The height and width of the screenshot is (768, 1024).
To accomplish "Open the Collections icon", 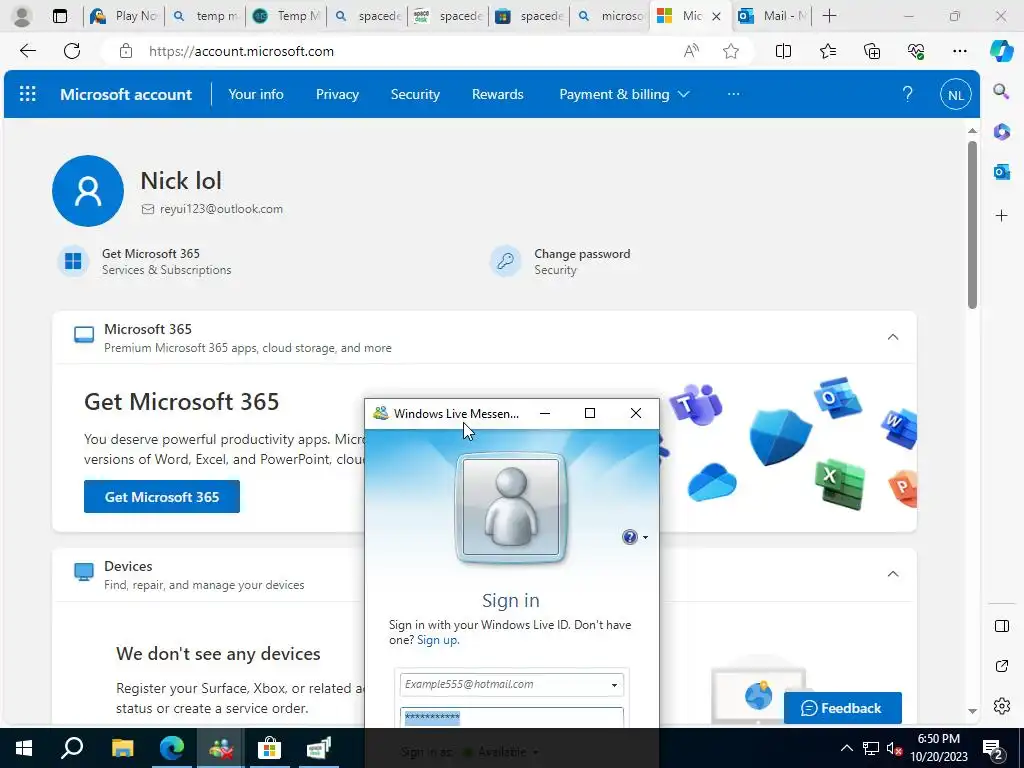I will point(872,51).
